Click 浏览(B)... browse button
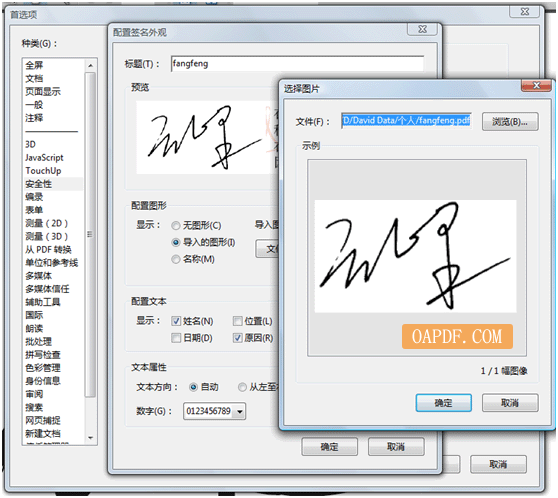558x498 pixels. coord(510,122)
